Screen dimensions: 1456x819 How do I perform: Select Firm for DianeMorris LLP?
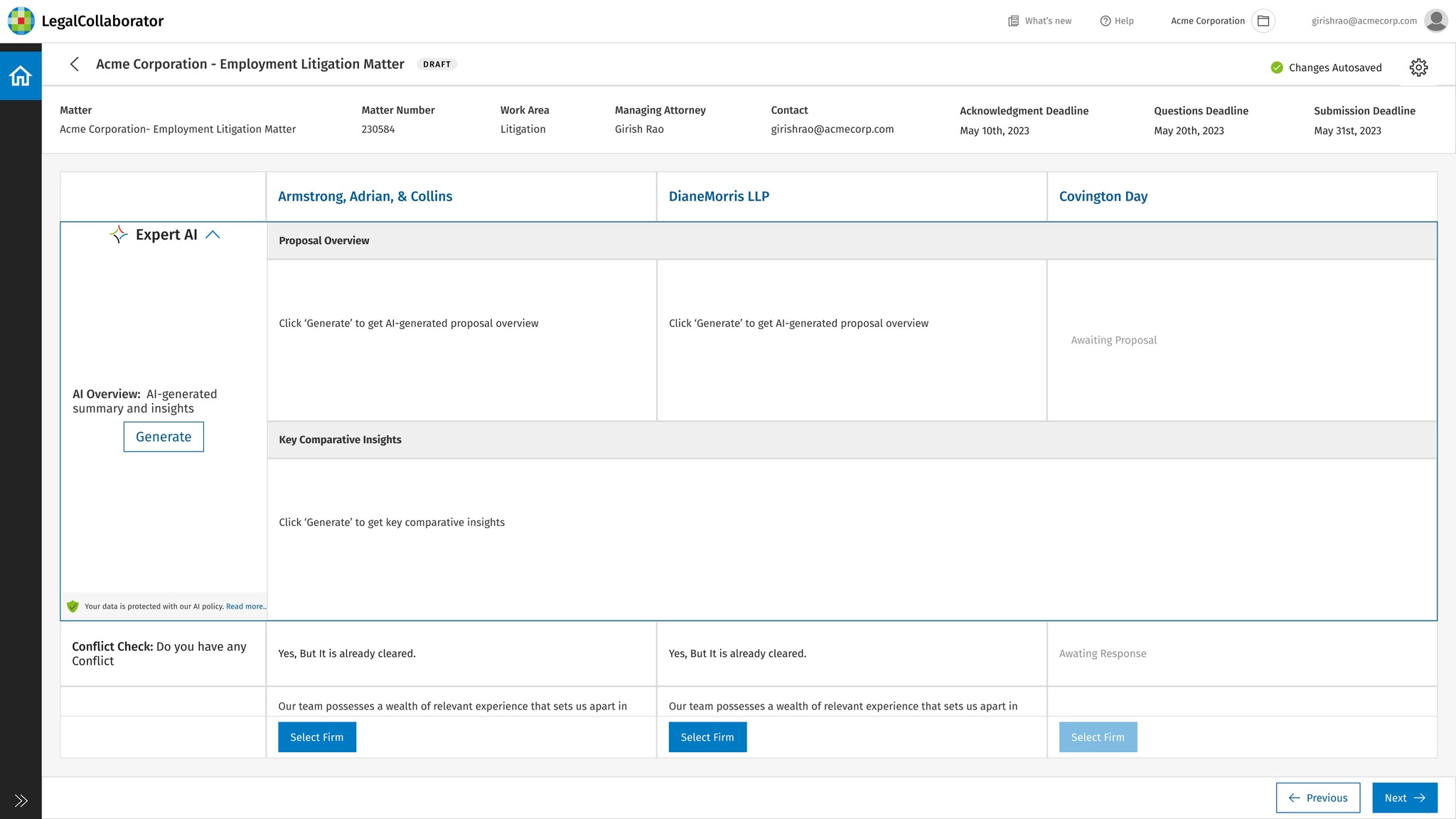tap(707, 737)
